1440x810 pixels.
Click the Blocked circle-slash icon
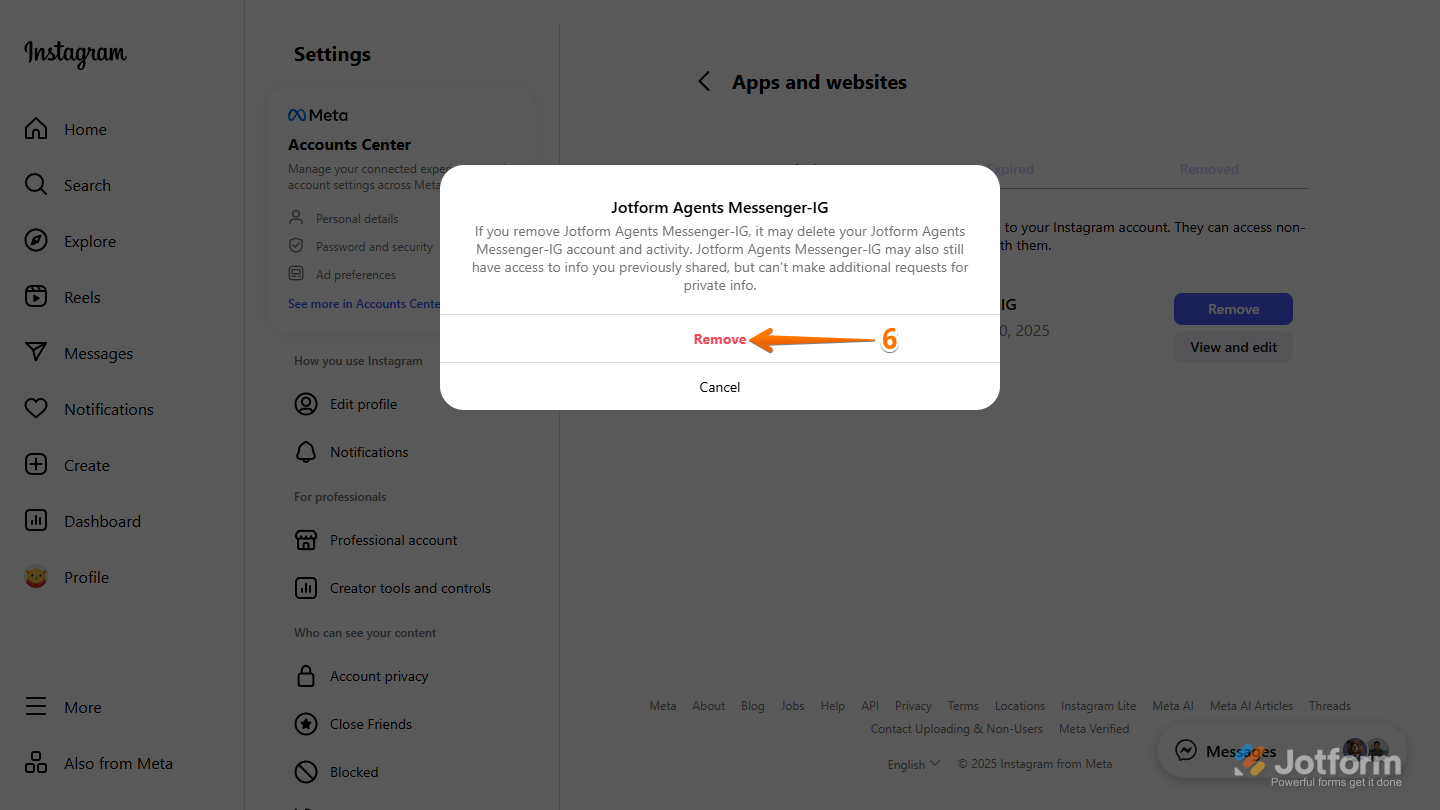[306, 772]
